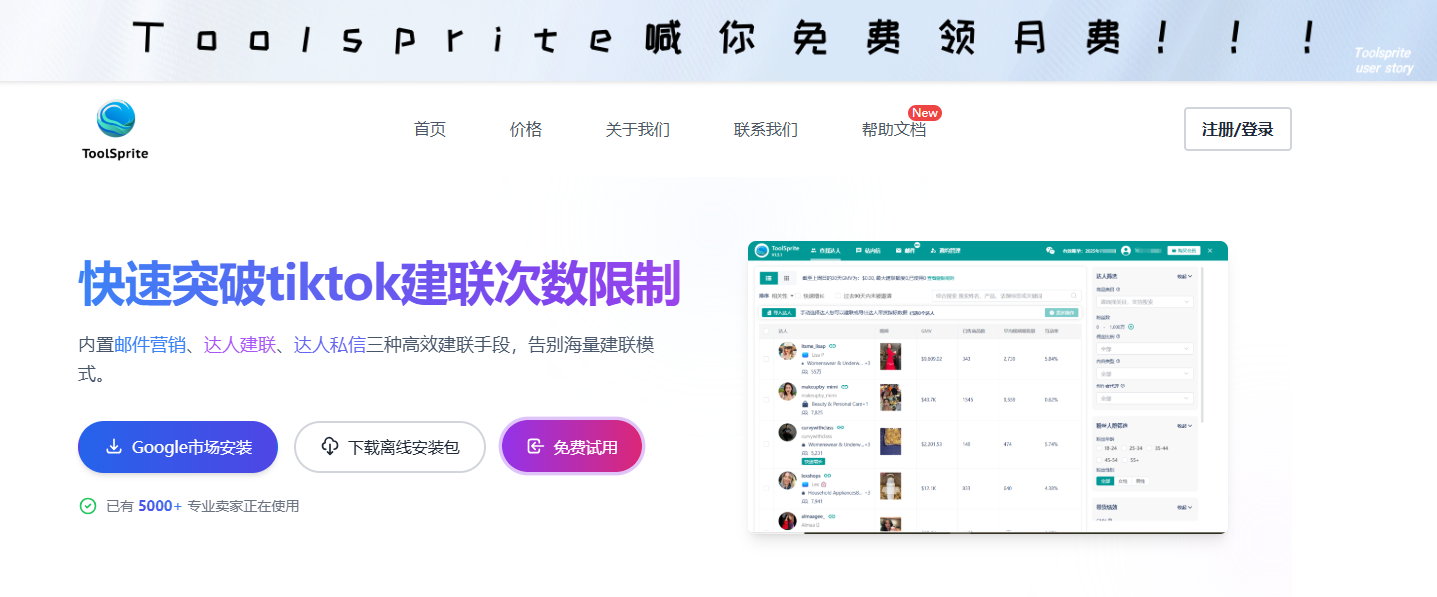This screenshot has width=1437, height=597.
Task: Open the 联系我们 nav item
Action: (x=766, y=129)
